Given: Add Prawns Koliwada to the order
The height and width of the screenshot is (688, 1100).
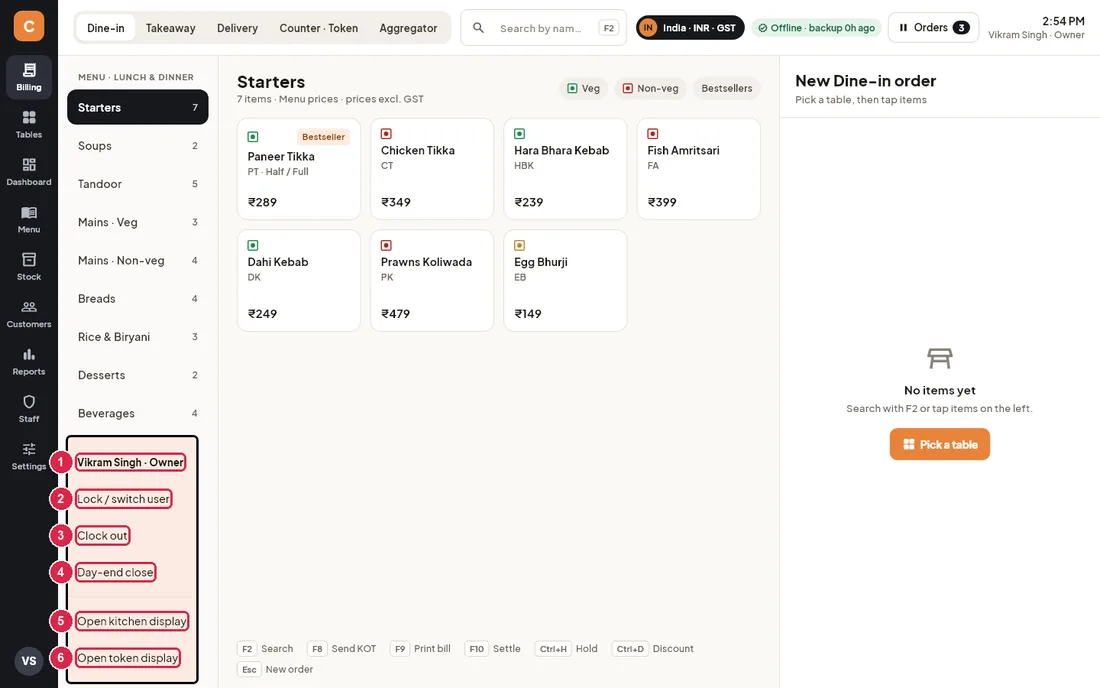Looking at the screenshot, I should 432,281.
